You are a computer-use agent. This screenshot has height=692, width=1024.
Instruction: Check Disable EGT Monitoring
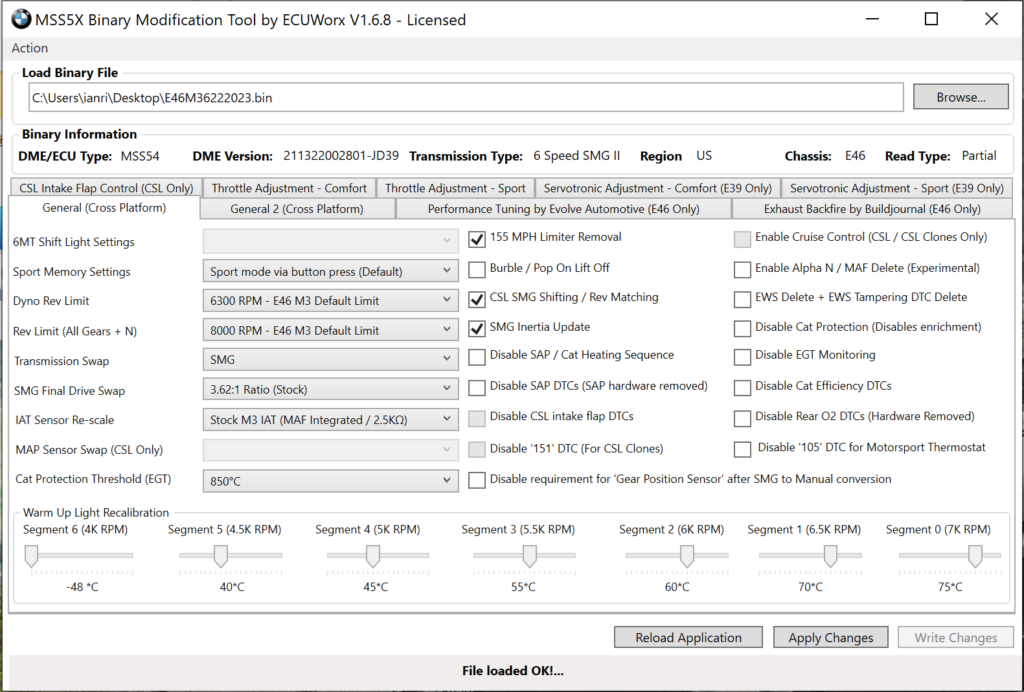click(742, 356)
